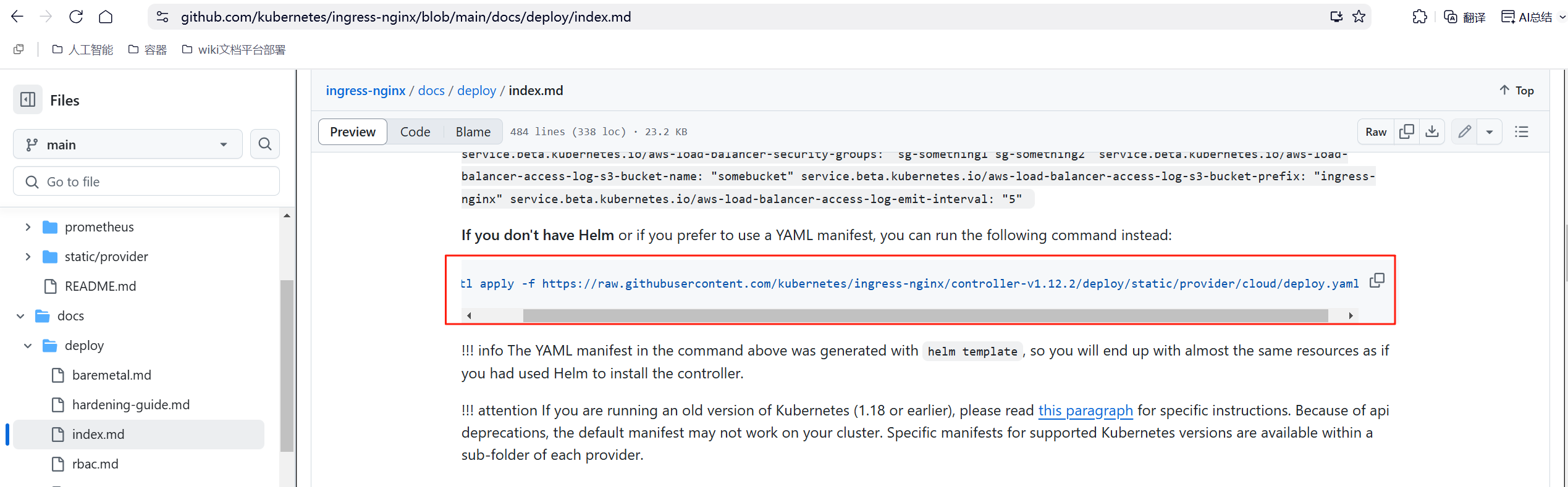Click the code block horizontal scrollbar
The image size is (1568, 487).
coord(925,316)
